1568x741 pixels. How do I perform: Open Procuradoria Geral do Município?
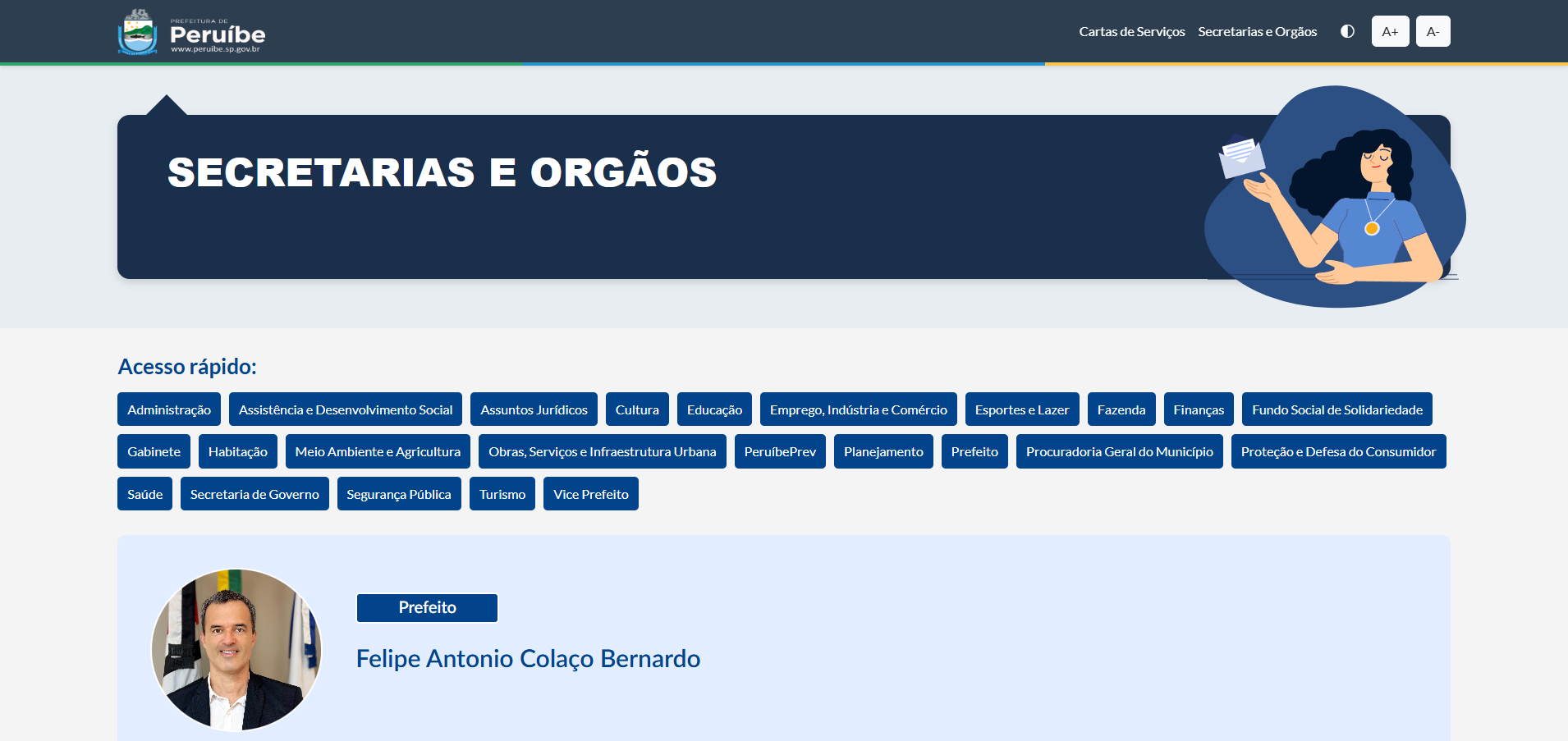click(1120, 451)
